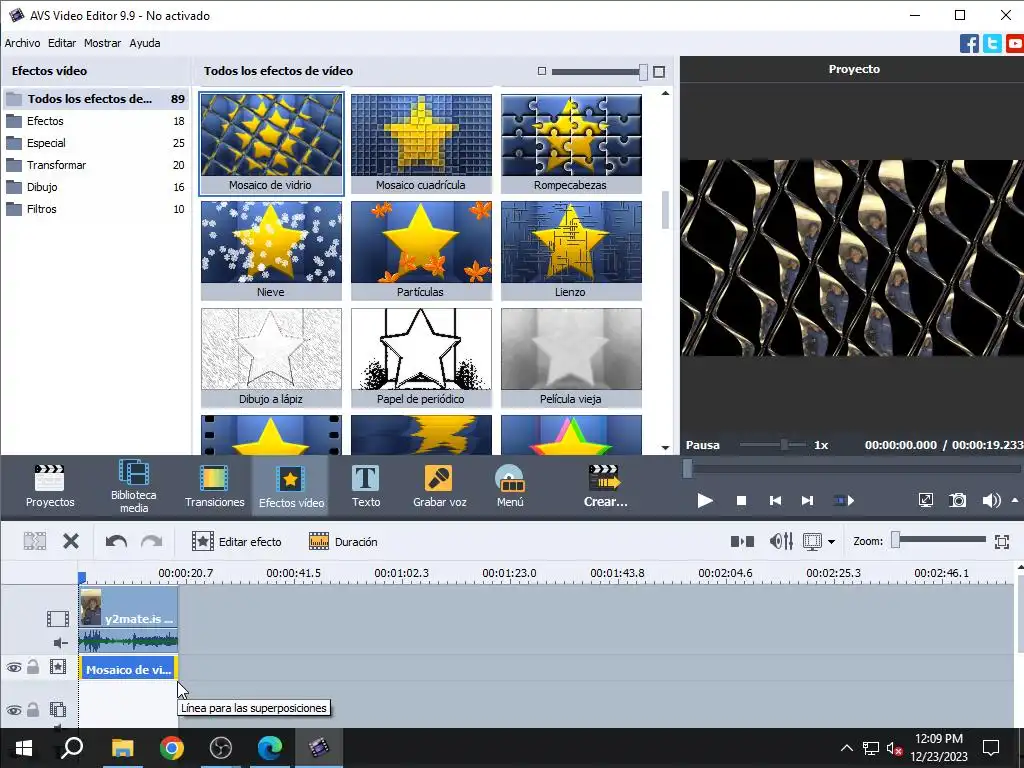Select the Mosaico de vi... clip on timeline
Image resolution: width=1024 pixels, height=768 pixels.
(x=129, y=669)
